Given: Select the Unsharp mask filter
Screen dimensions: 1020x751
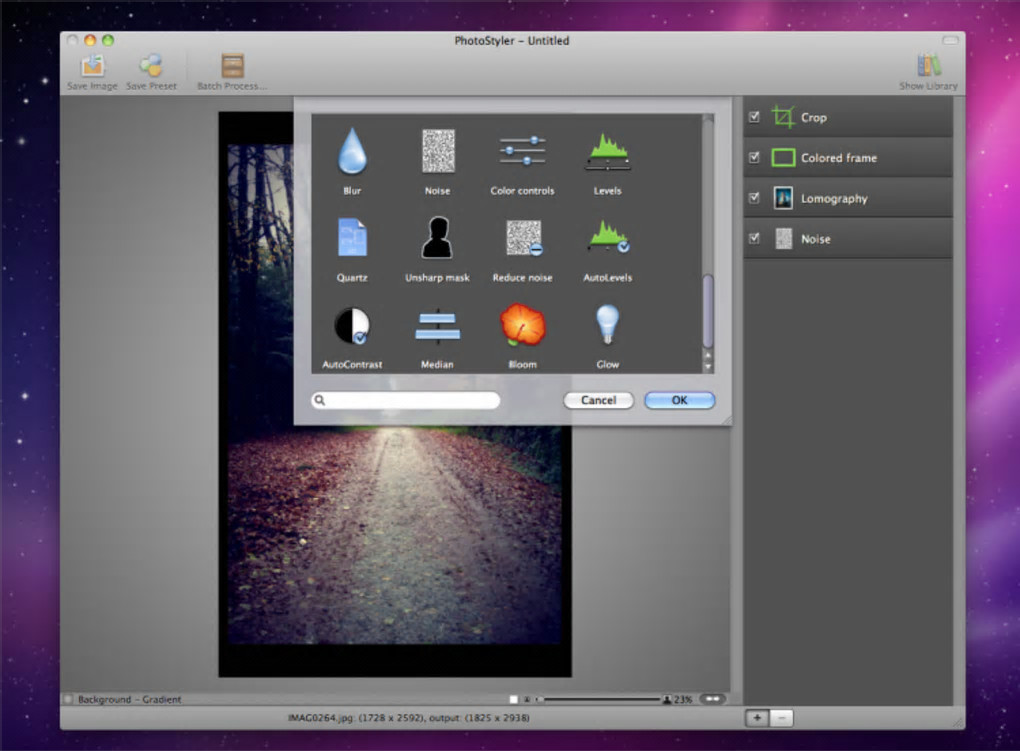Looking at the screenshot, I should click(x=437, y=239).
